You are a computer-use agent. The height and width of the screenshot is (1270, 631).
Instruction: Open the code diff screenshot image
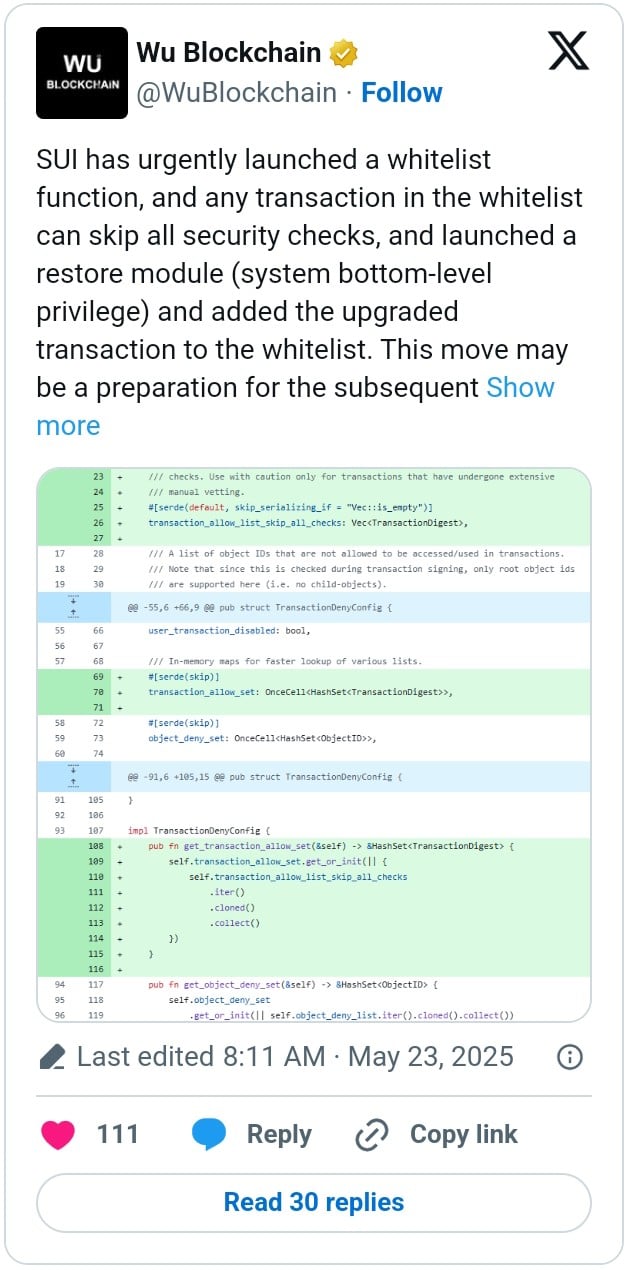tap(314, 745)
